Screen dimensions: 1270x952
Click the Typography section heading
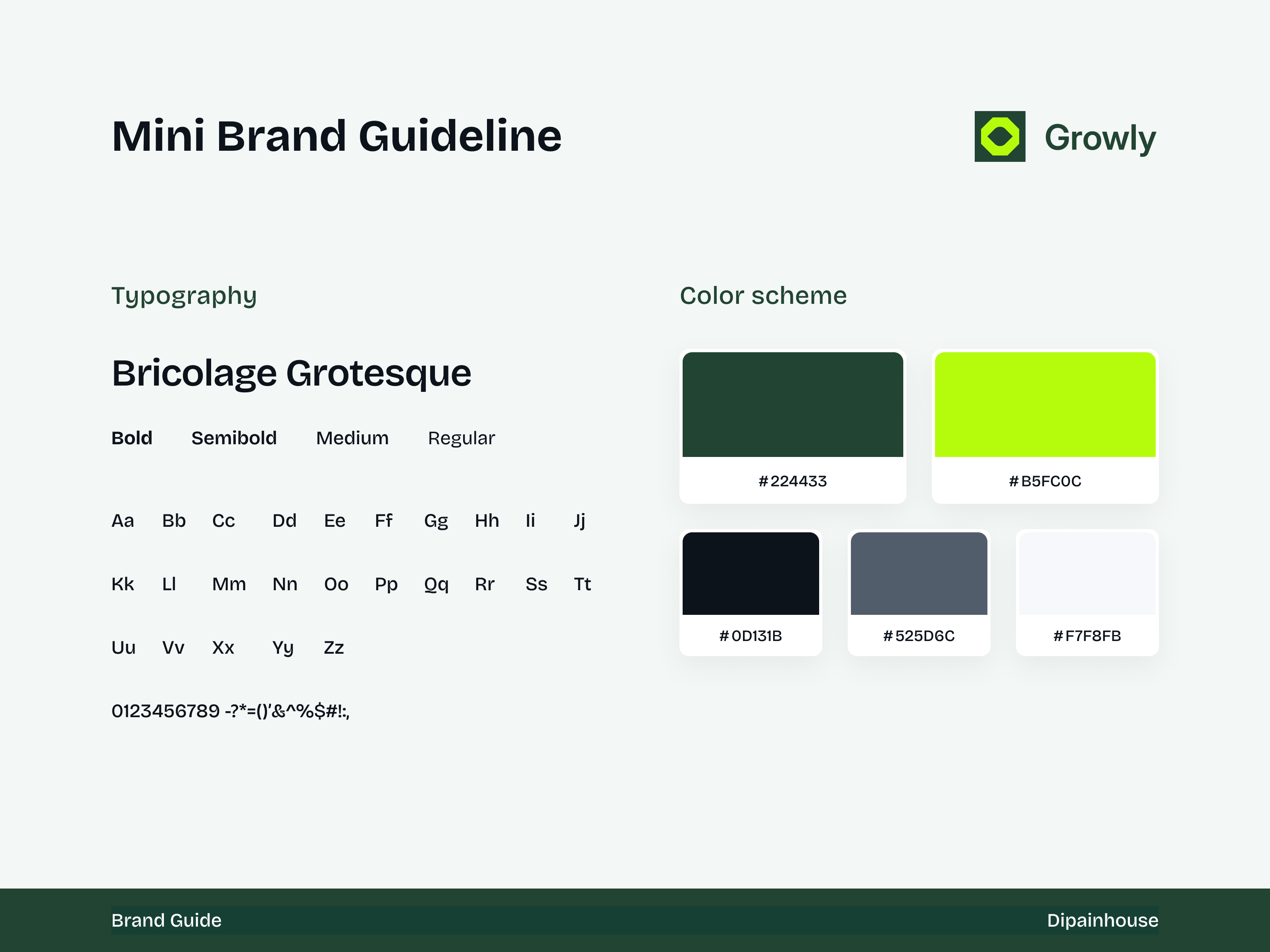(184, 296)
